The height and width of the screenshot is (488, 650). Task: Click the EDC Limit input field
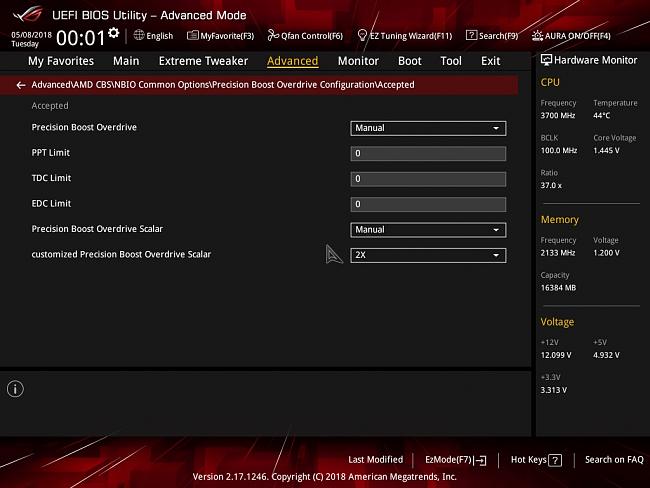(x=428, y=204)
